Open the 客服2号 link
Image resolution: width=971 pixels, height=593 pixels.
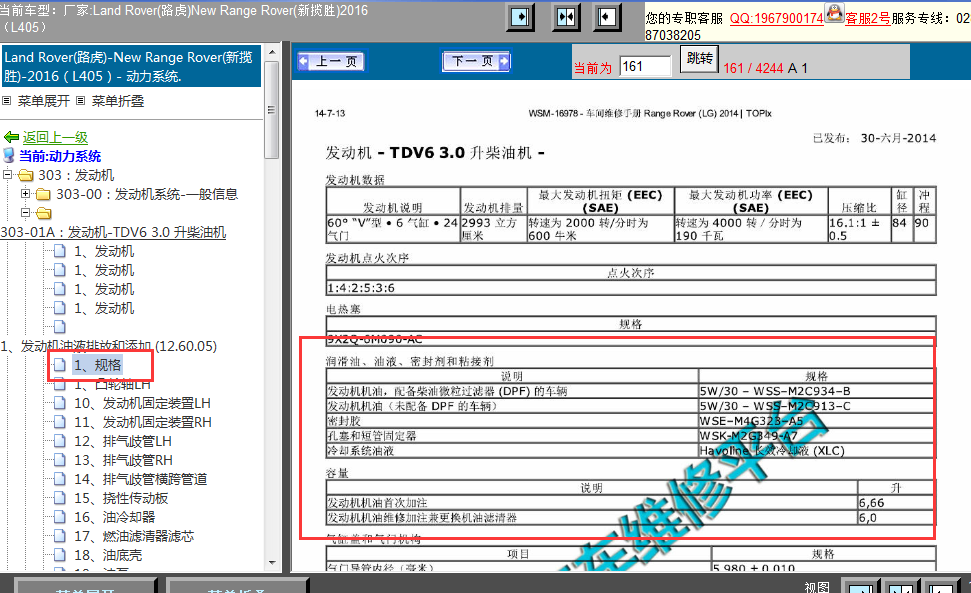[x=868, y=19]
